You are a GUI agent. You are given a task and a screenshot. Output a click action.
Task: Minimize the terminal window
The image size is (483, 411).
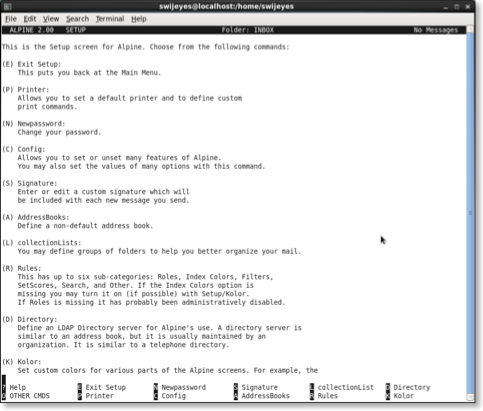[446, 7]
